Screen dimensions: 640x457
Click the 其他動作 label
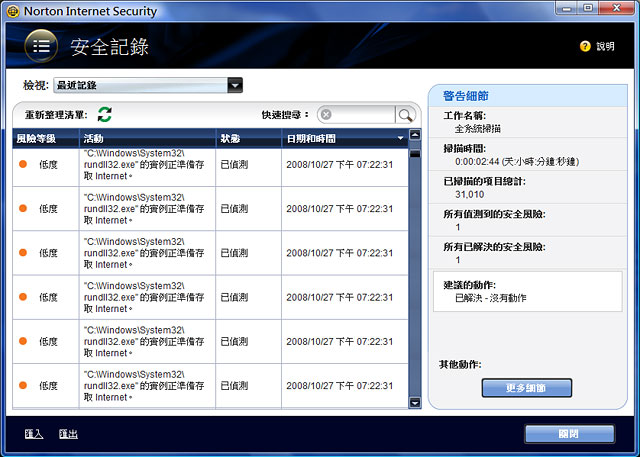pos(460,364)
